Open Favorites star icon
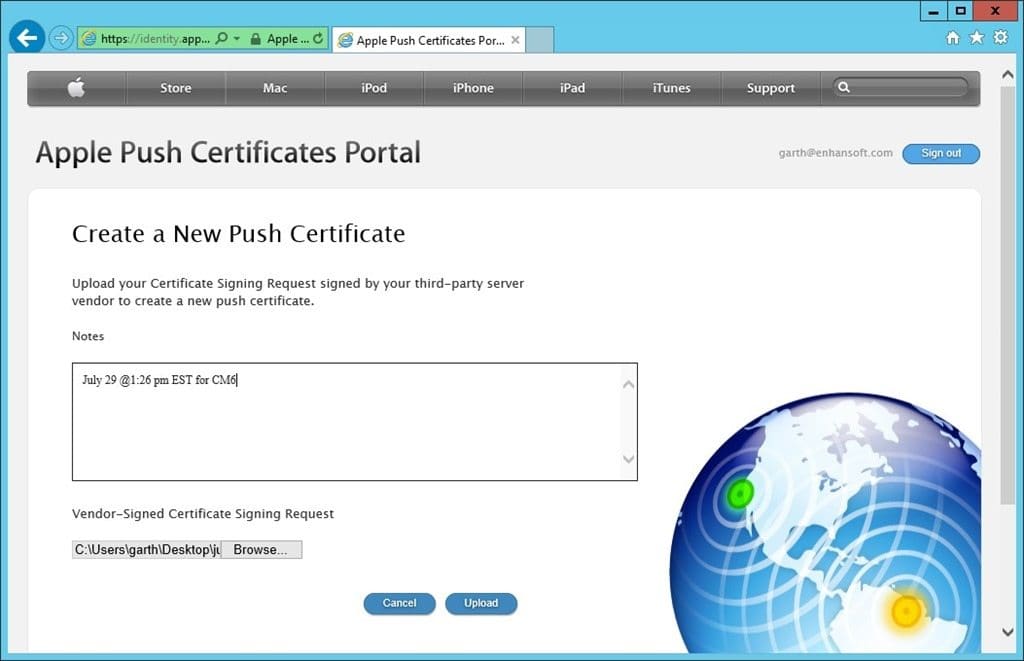 (976, 38)
